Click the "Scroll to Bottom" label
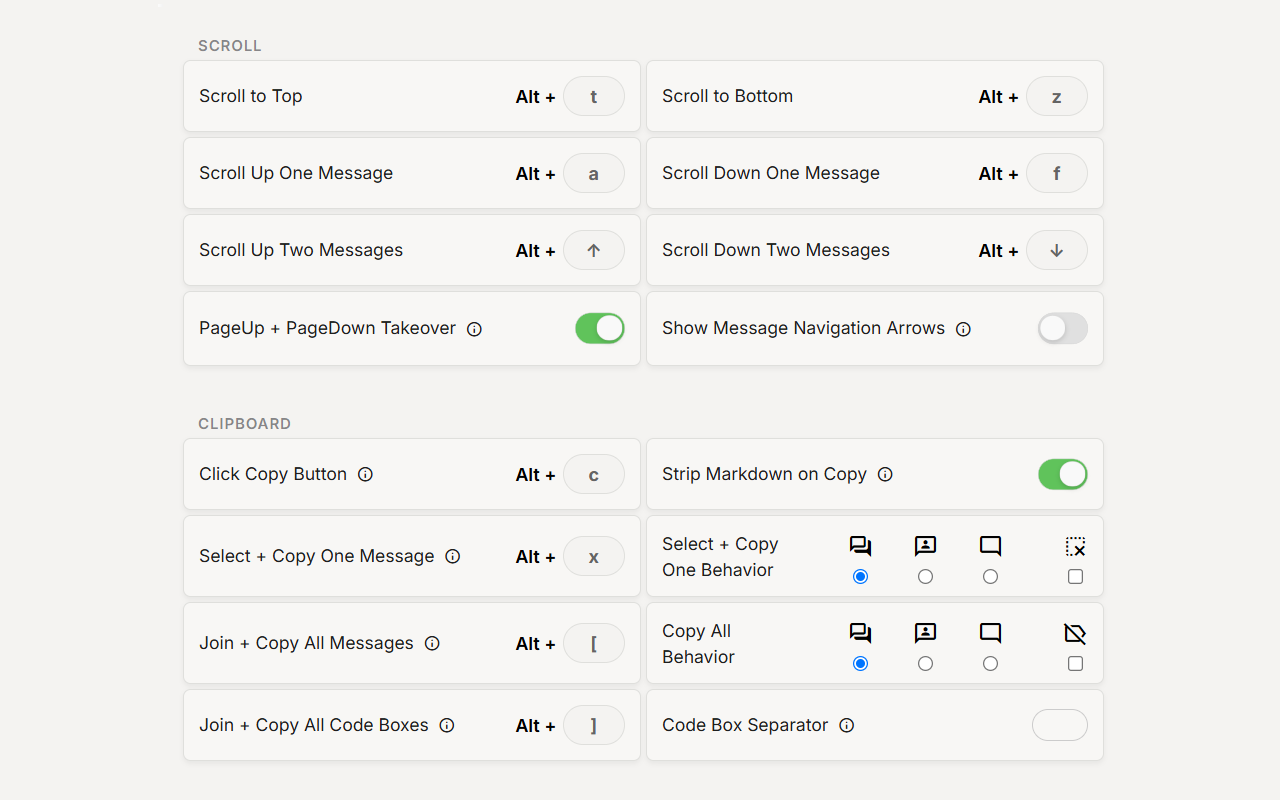 pos(727,96)
